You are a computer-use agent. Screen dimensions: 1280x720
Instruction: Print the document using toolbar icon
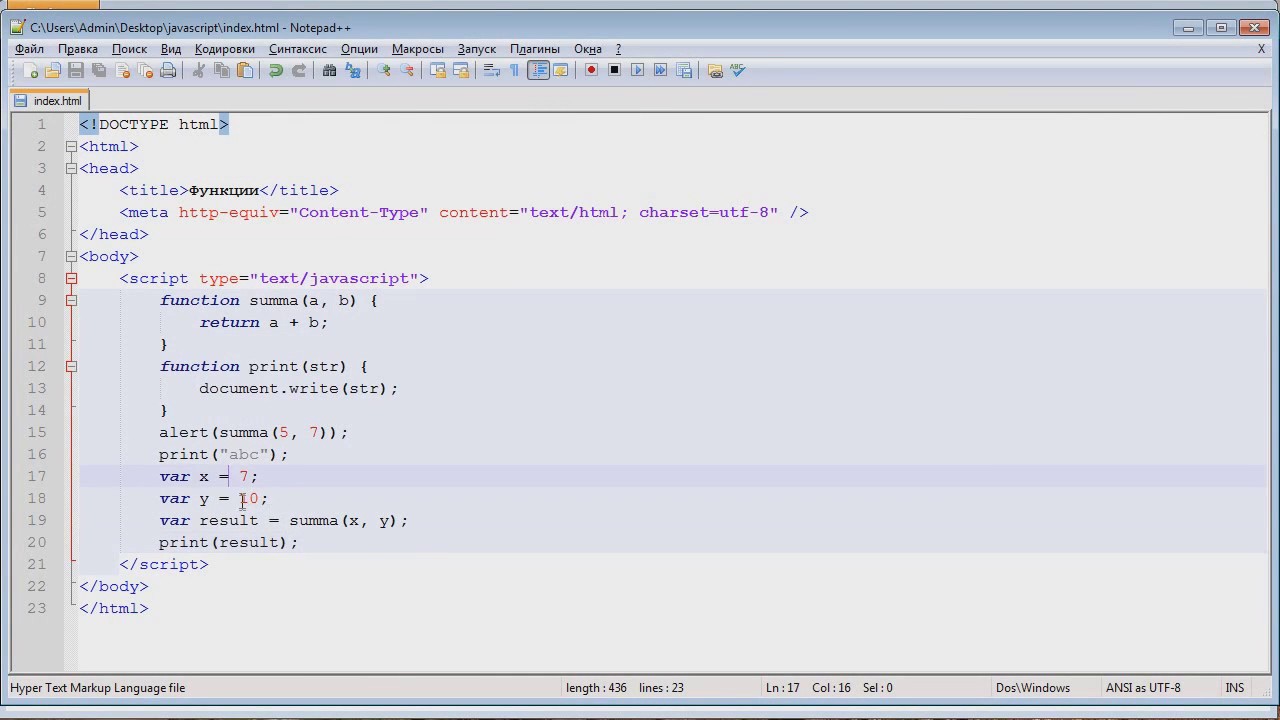(x=168, y=70)
